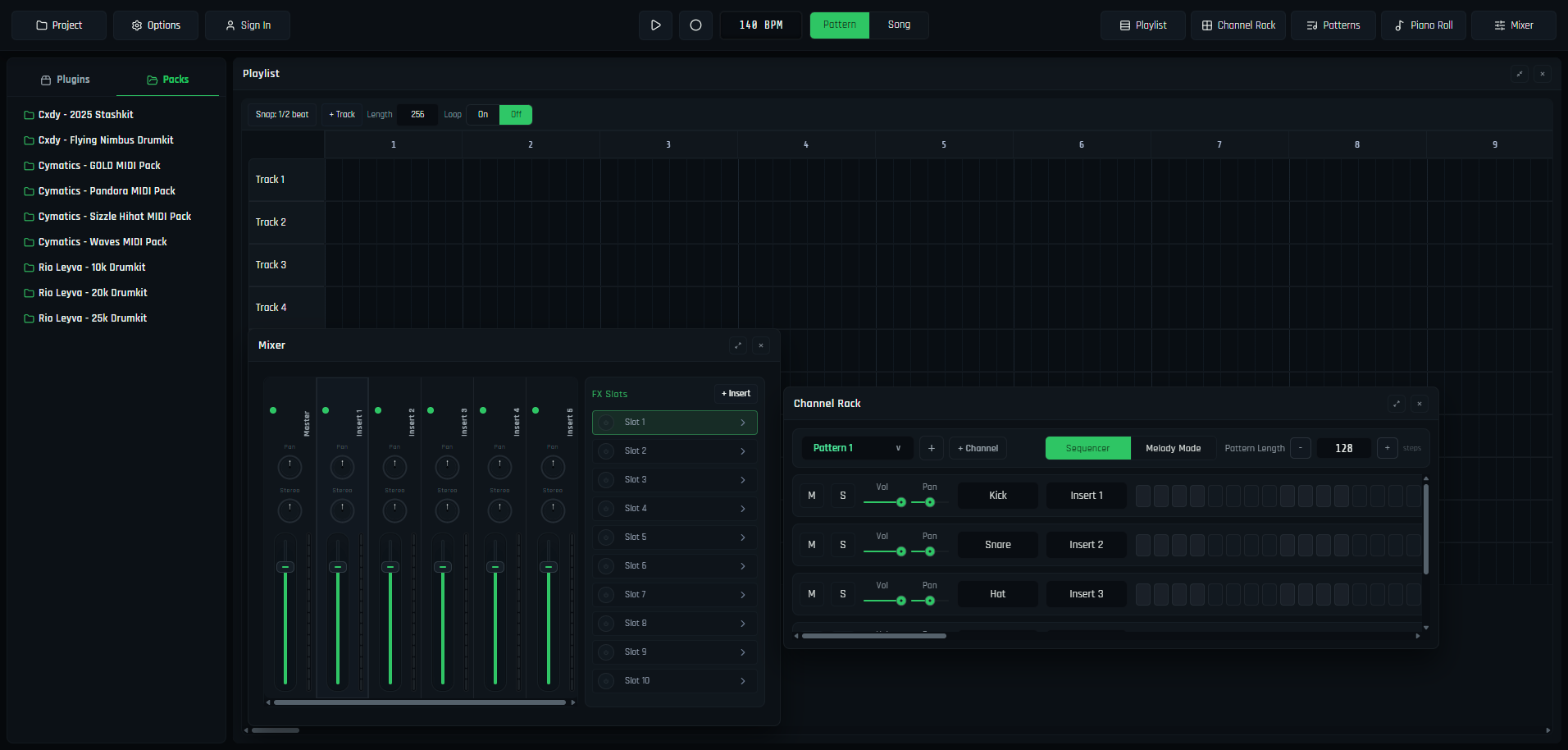
Task: Toggle Slot 5 effect power icon
Action: 606,537
